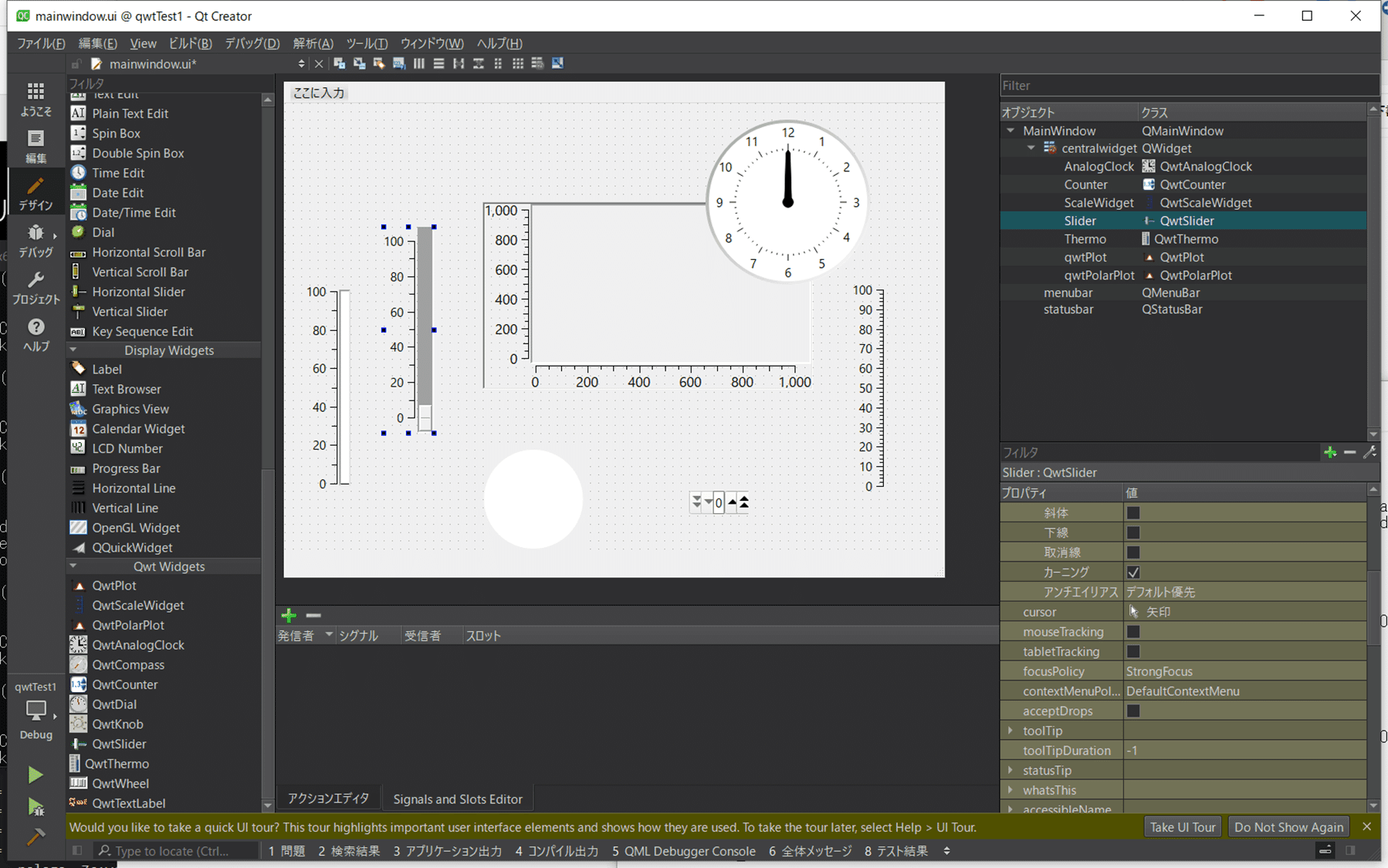
Task: Toggle the 斜体 checkbox
Action: pyautogui.click(x=1133, y=512)
